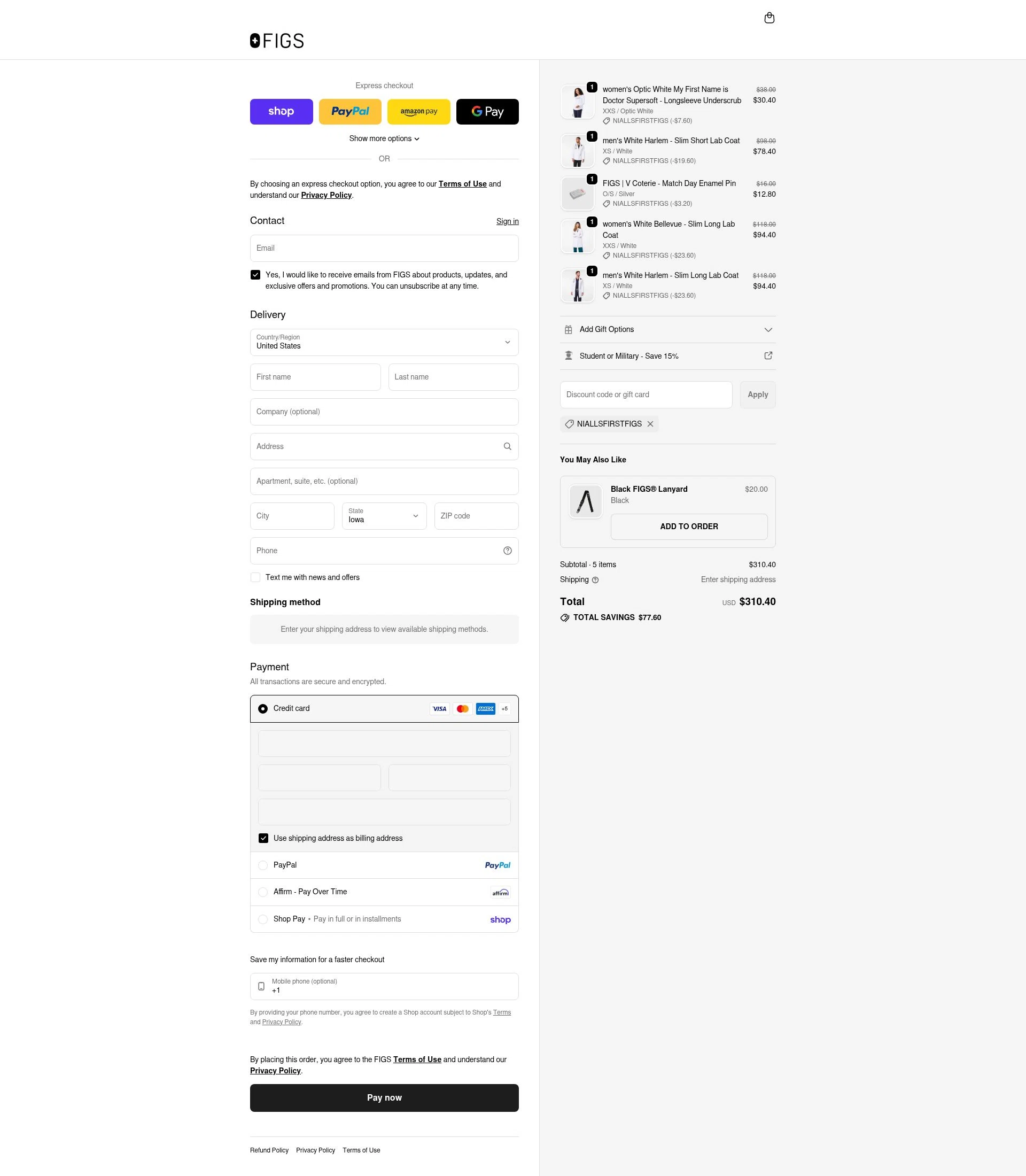Click the FIGS logo in header
Screen dimensions: 1026x1176
point(277,41)
